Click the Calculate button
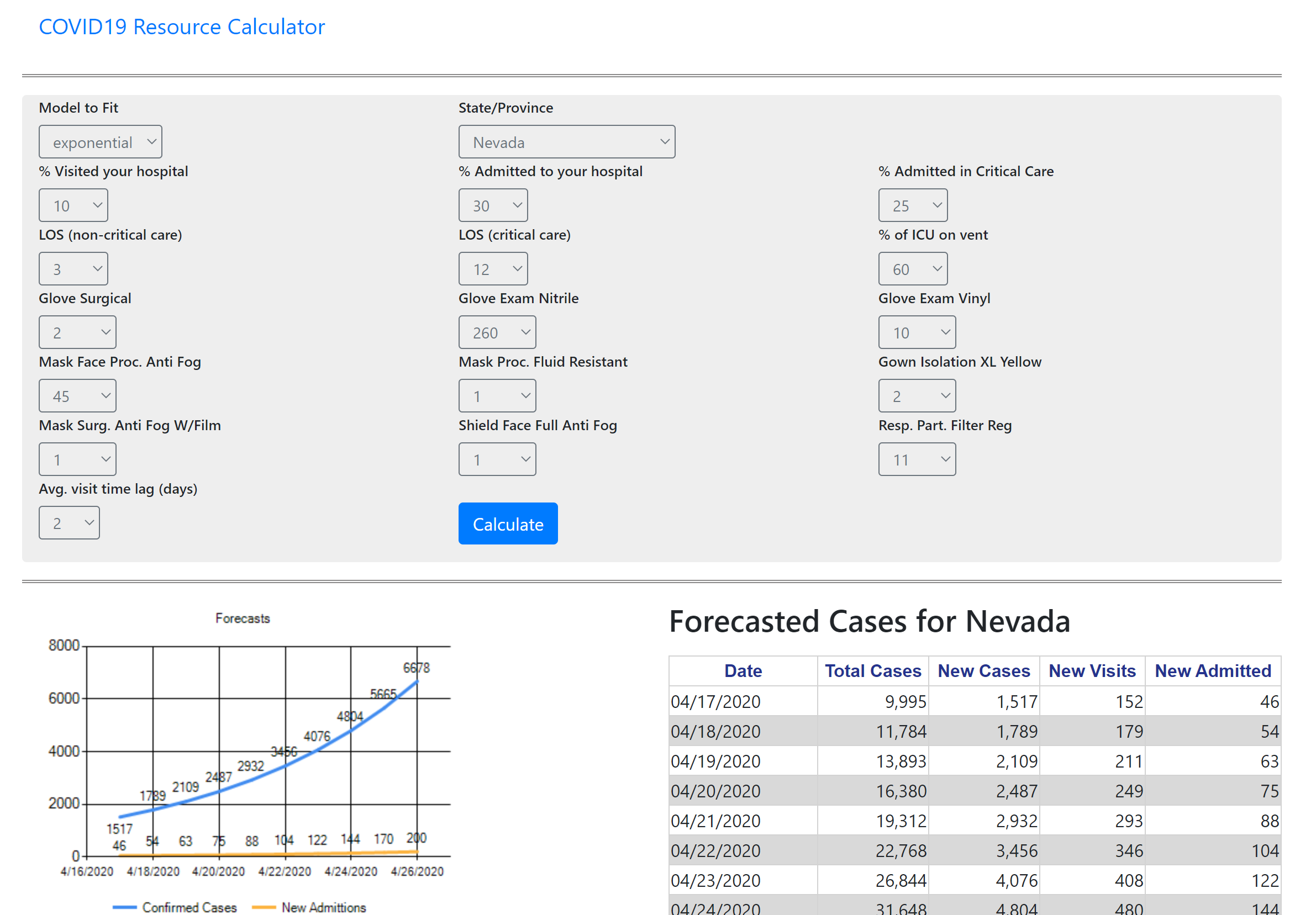 (x=508, y=523)
